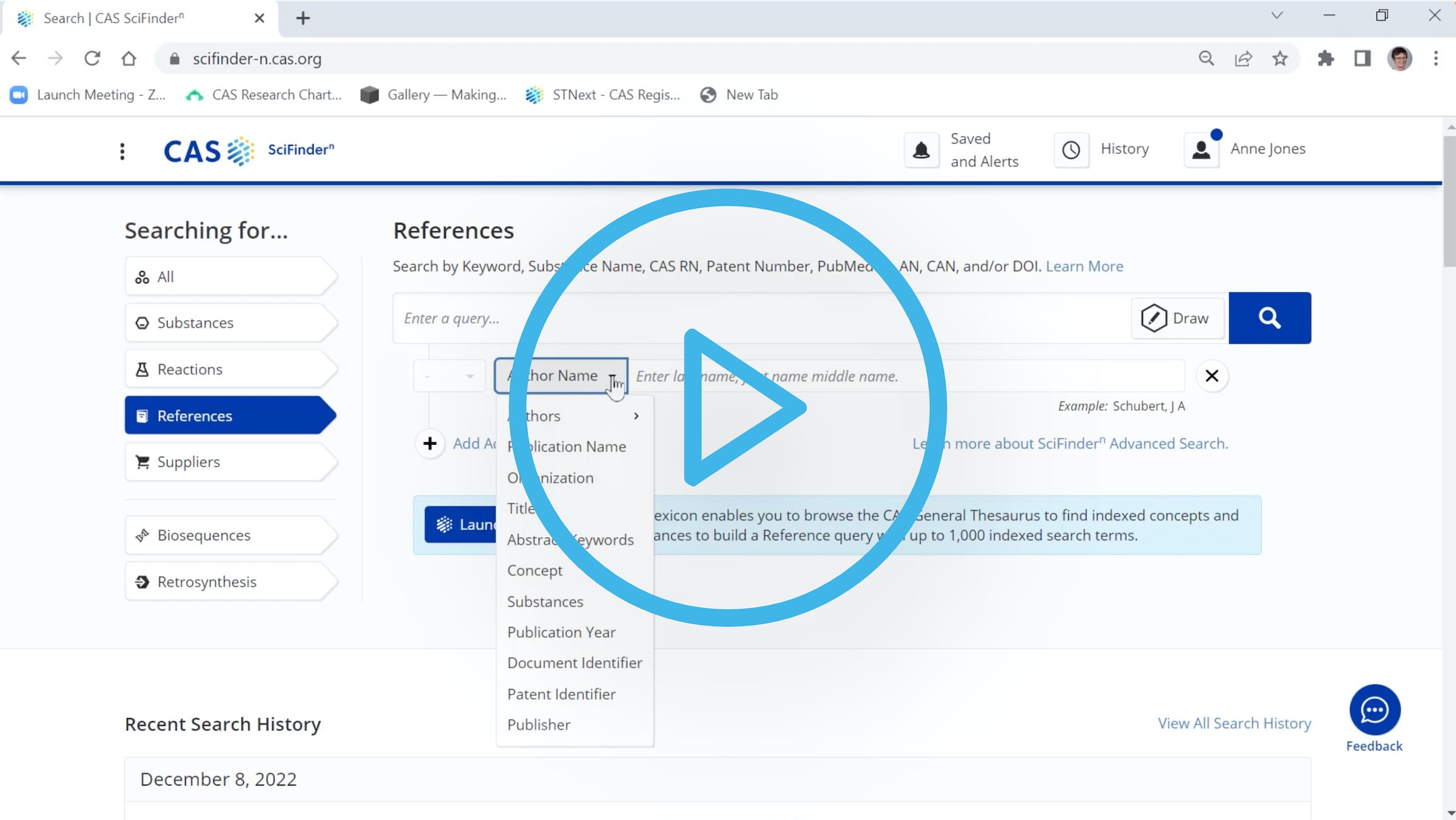Close the Search CAS SciFinder tab
The image size is (1456, 820).
[x=259, y=18]
